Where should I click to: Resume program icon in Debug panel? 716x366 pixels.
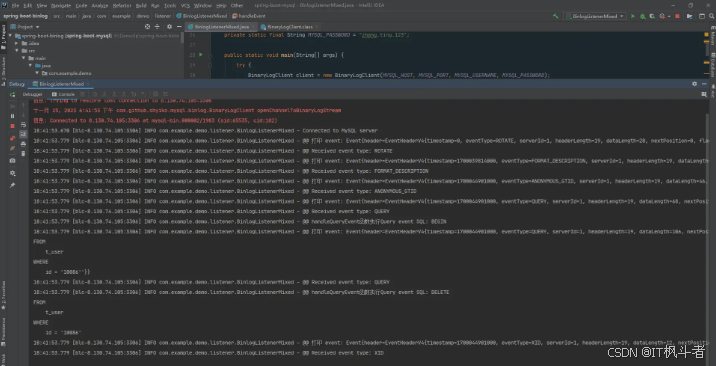12,106
